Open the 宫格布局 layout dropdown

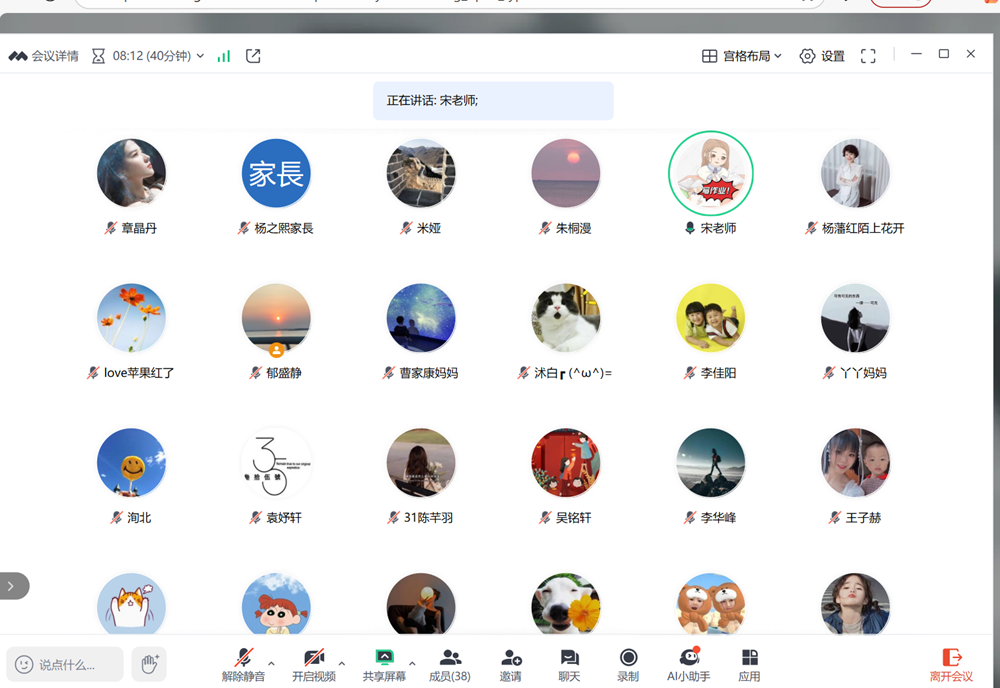pyautogui.click(x=742, y=56)
